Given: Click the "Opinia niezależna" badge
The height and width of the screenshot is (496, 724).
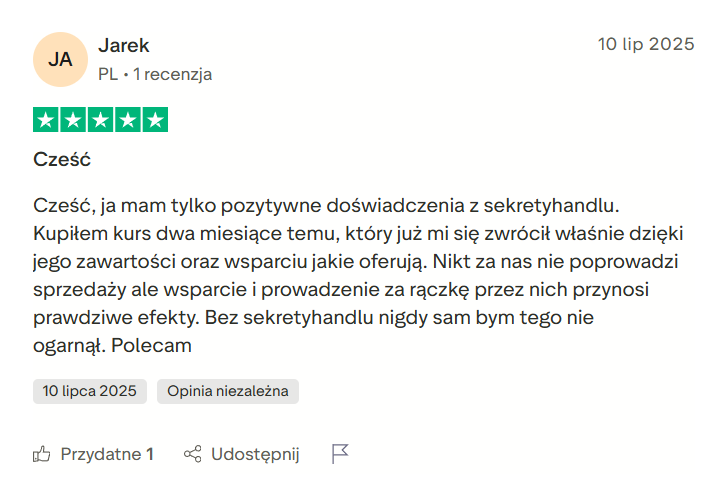Looking at the screenshot, I should pyautogui.click(x=228, y=391).
